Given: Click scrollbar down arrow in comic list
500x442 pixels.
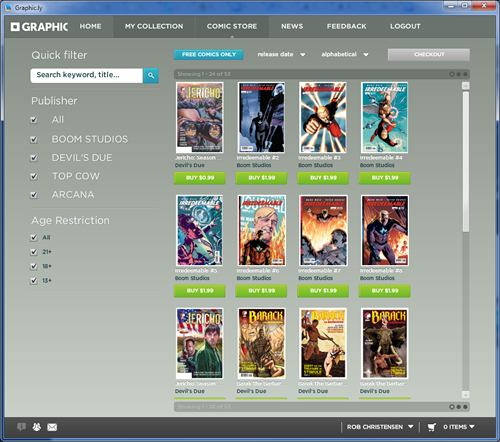Looking at the screenshot, I should 466,395.
